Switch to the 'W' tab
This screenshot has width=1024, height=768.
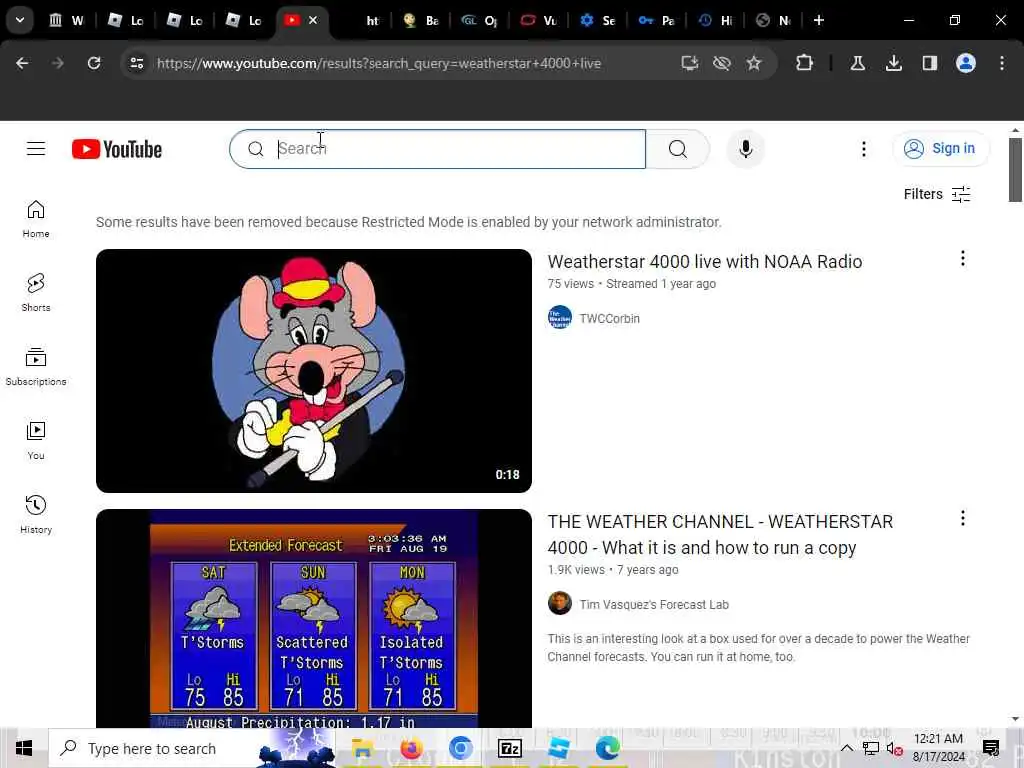click(67, 20)
